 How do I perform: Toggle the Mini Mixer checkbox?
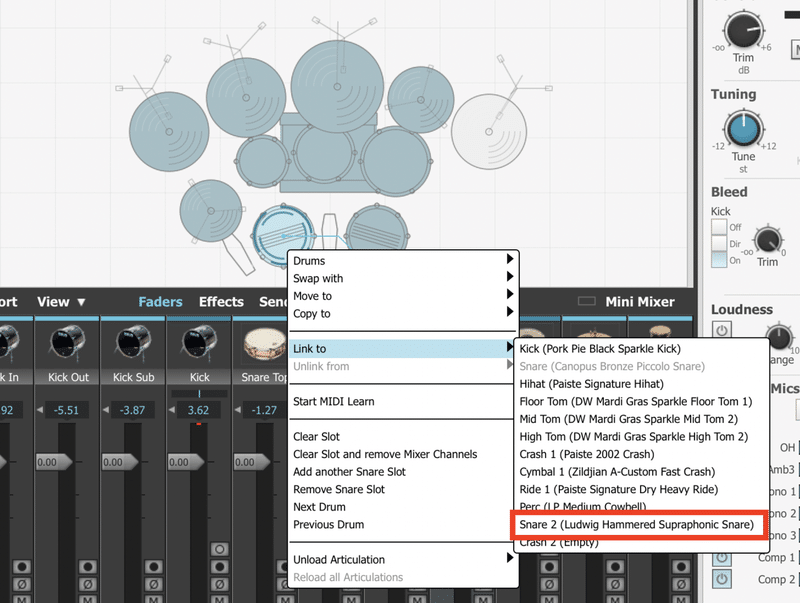coord(586,302)
